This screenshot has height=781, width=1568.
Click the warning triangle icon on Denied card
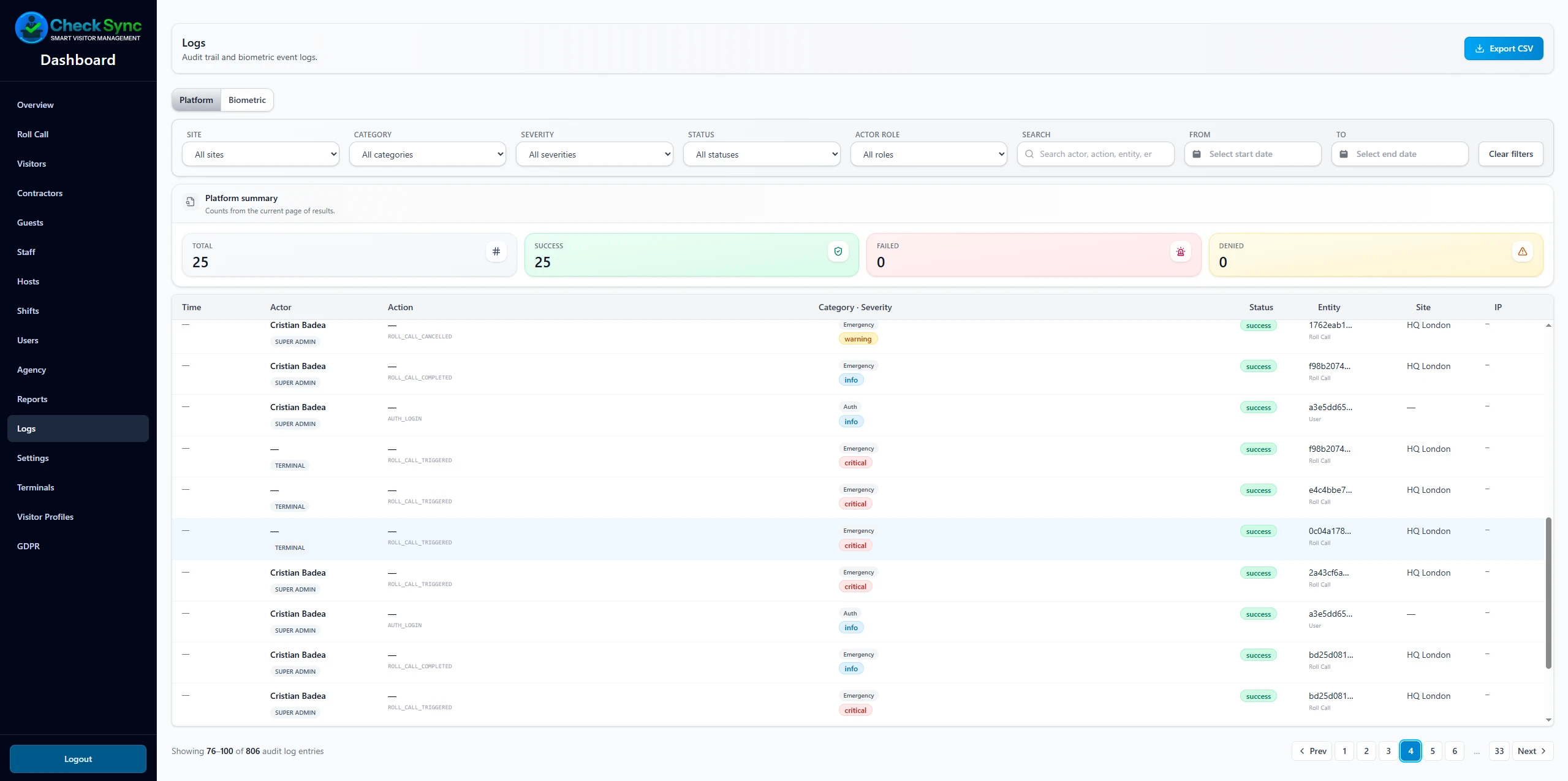pyautogui.click(x=1523, y=251)
